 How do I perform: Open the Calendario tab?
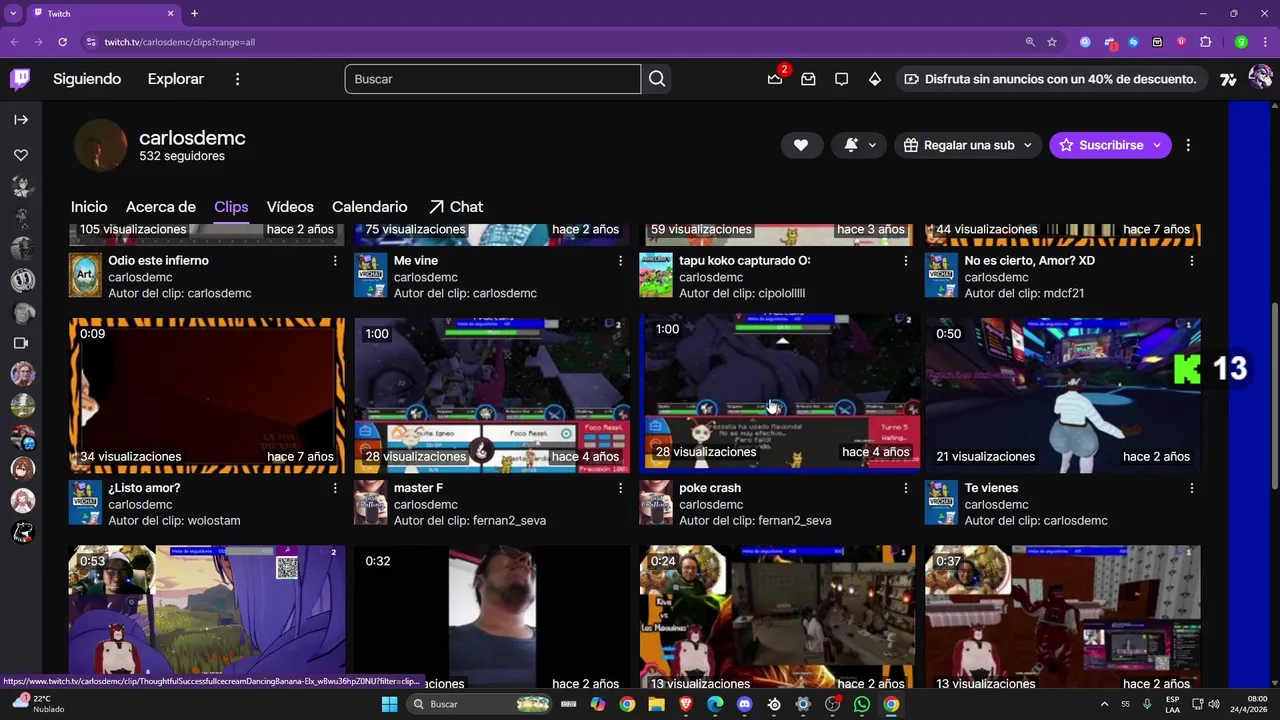[x=370, y=207]
